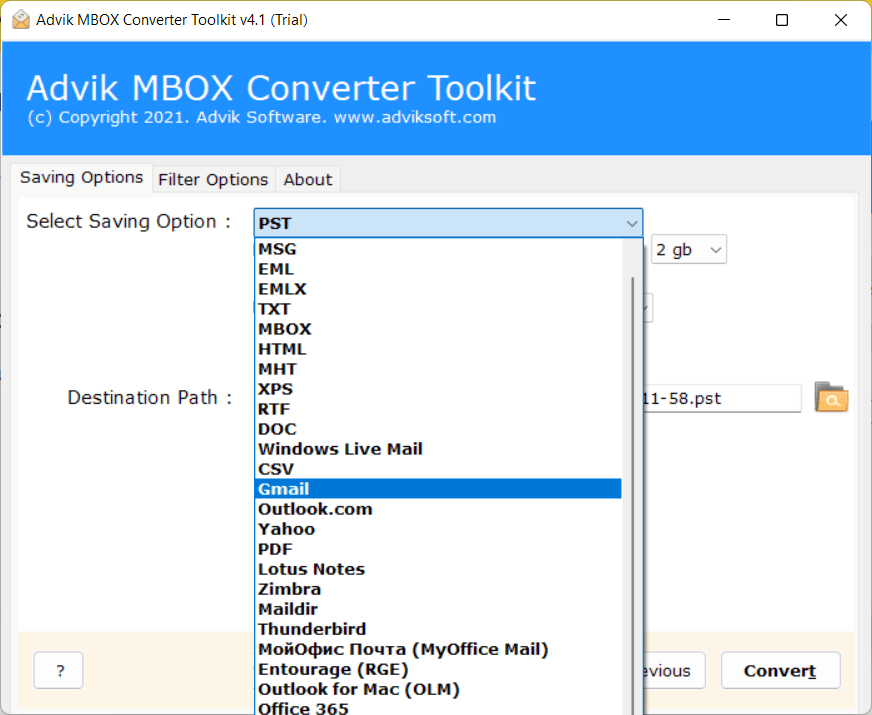Collapse the saving option combo box
872x715 pixels.
pos(631,222)
